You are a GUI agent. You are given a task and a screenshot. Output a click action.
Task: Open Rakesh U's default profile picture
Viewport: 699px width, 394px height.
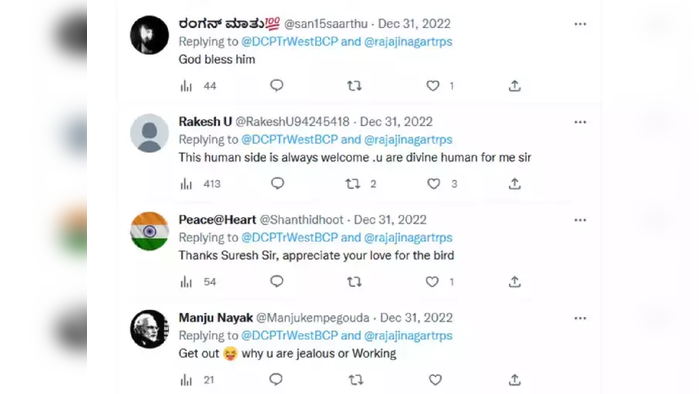(x=149, y=133)
